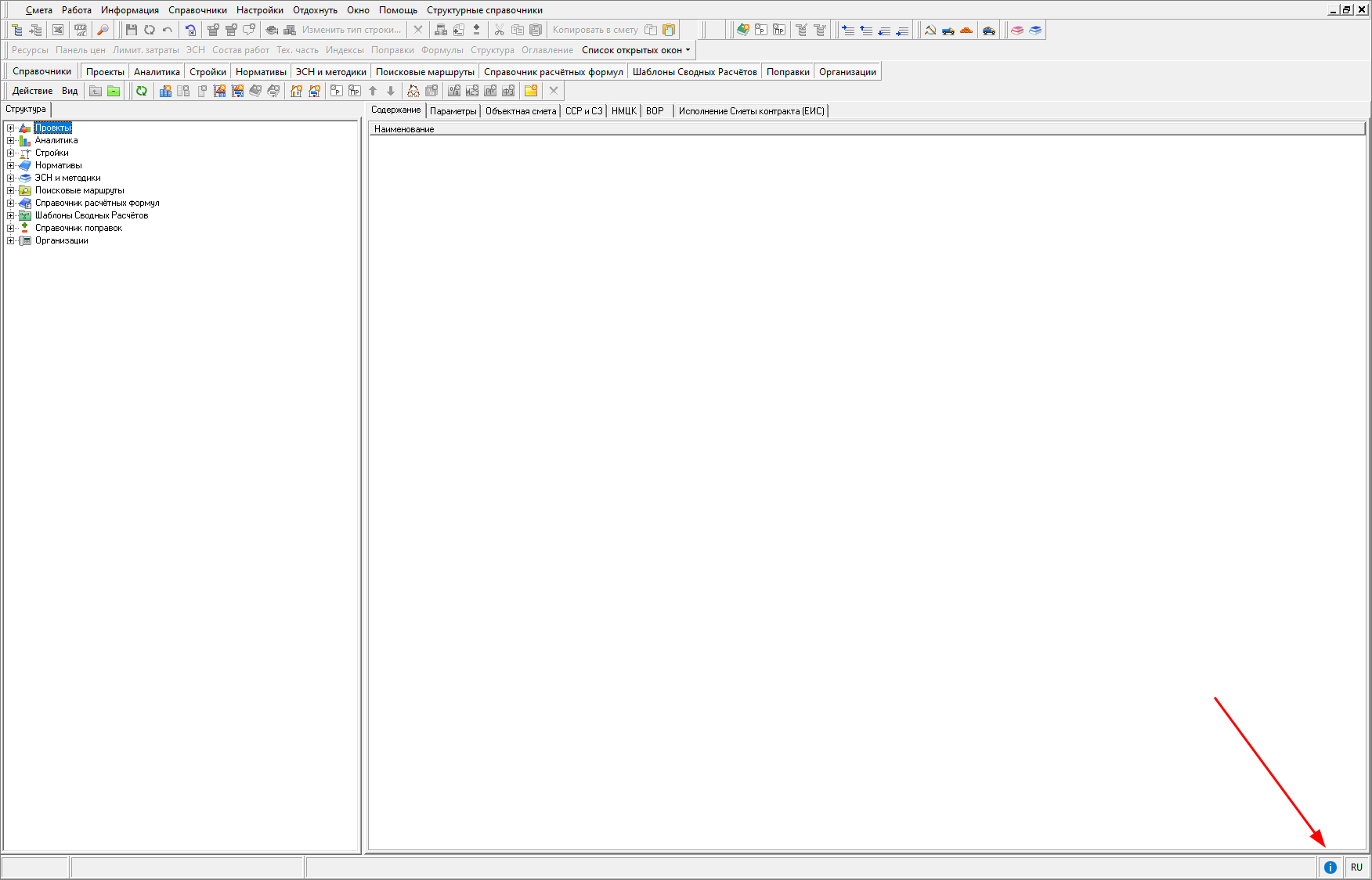Screen dimensions: 1372x880
Task: Expand the Проекты tree node
Action: pyautogui.click(x=11, y=128)
